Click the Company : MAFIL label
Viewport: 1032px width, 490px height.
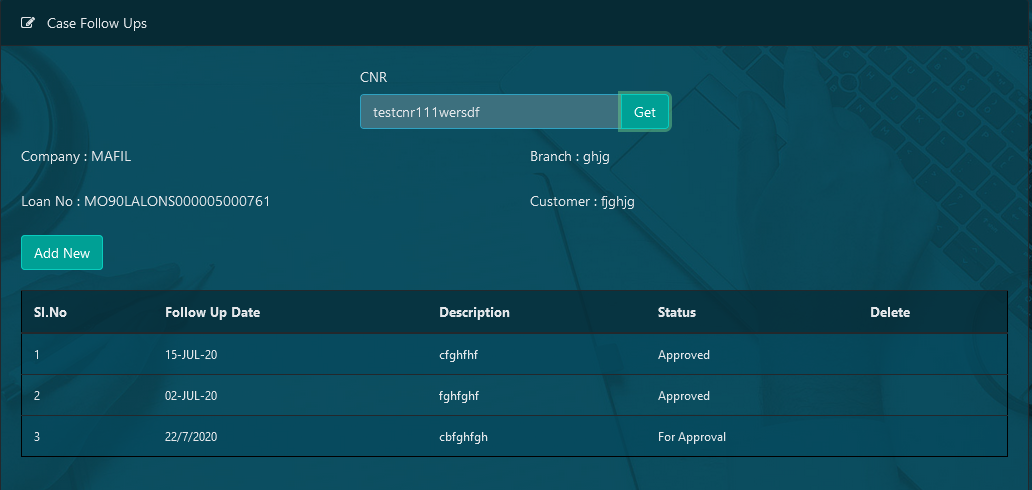click(x=76, y=157)
